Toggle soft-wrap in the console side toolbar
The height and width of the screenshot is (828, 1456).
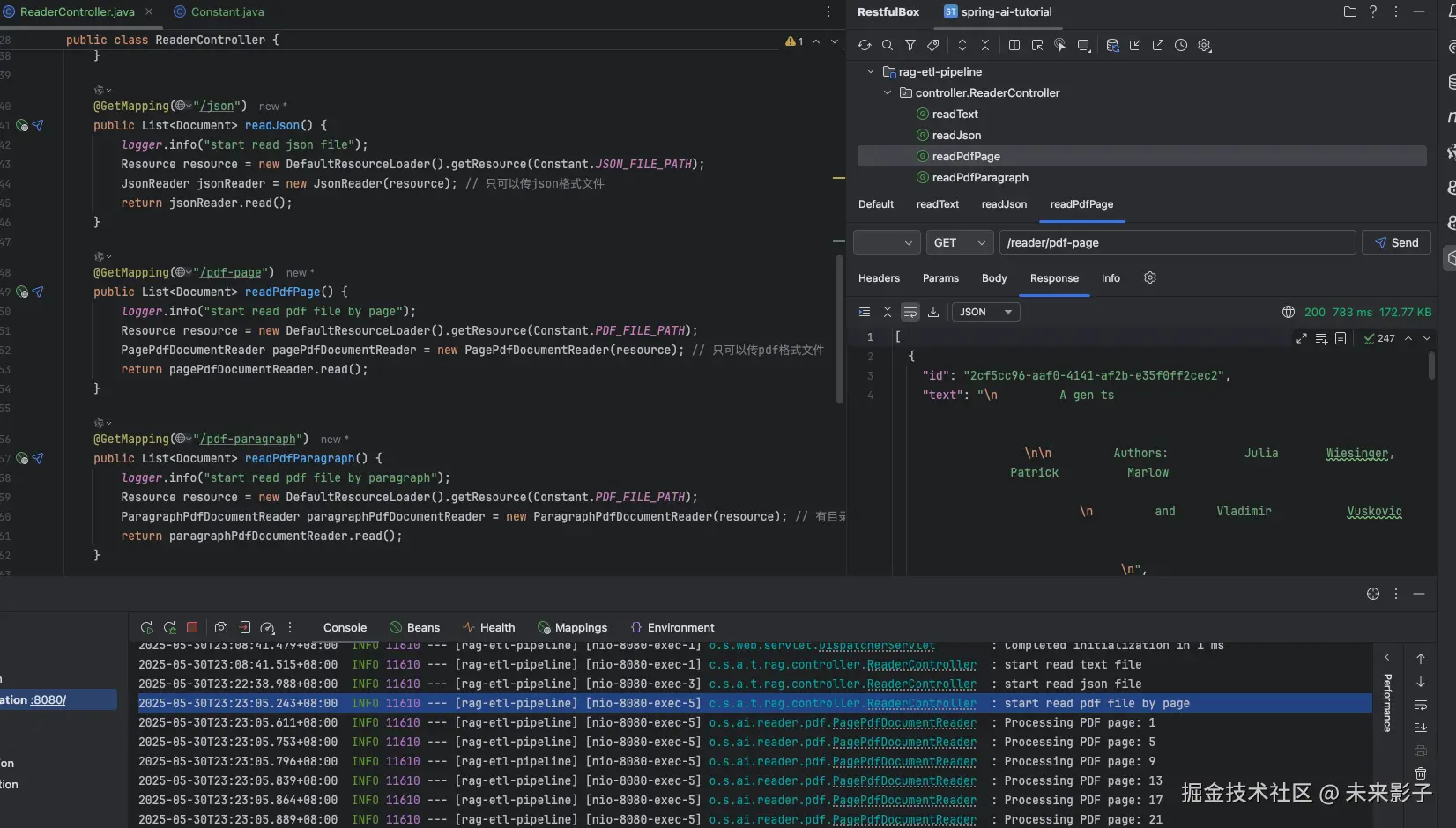click(x=1421, y=705)
